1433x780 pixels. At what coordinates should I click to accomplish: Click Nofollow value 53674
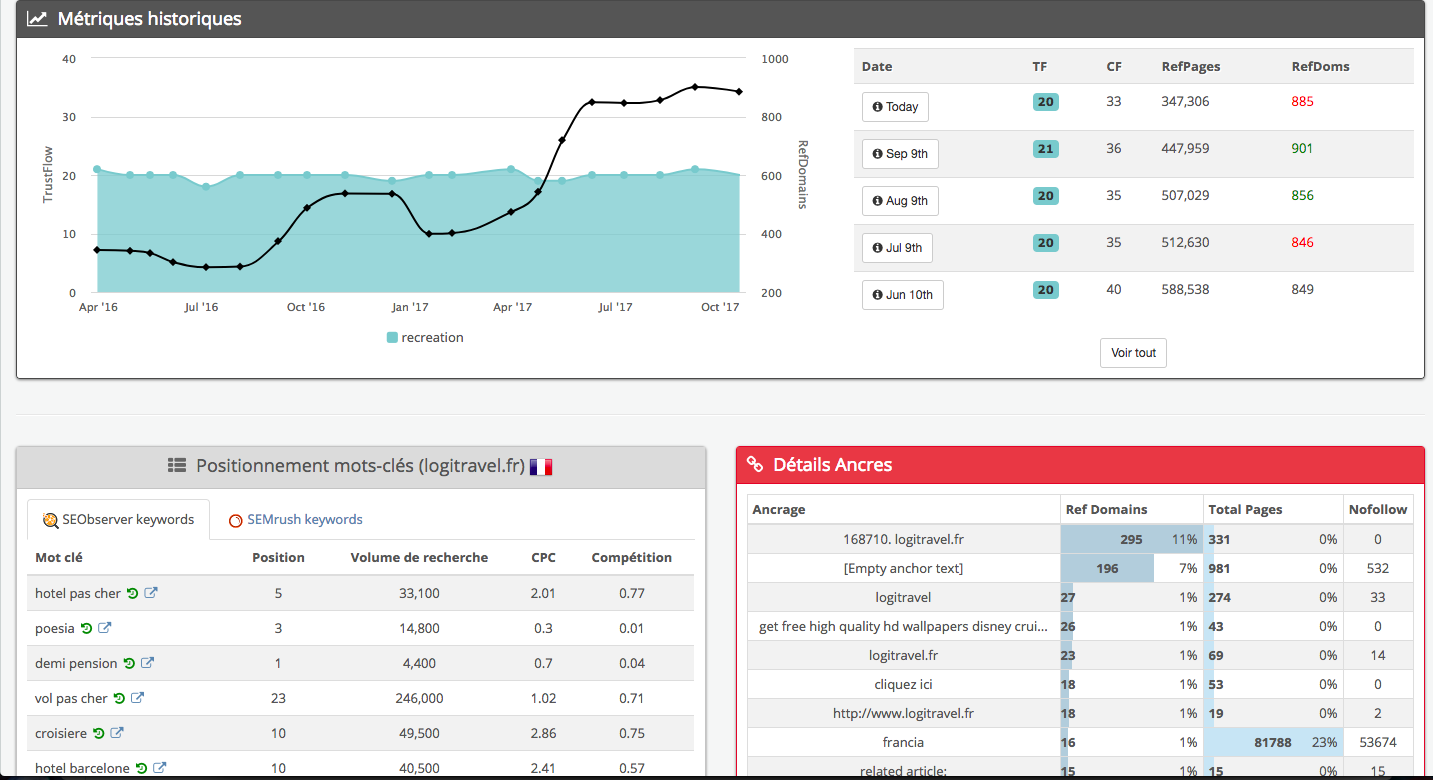point(1378,743)
